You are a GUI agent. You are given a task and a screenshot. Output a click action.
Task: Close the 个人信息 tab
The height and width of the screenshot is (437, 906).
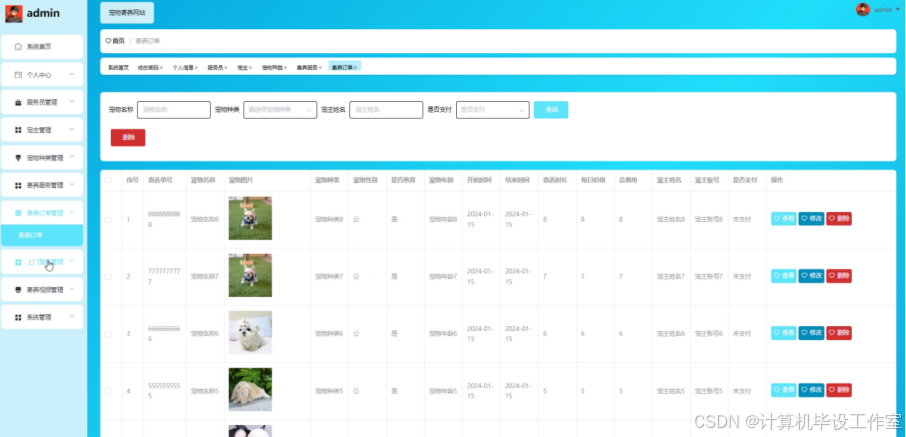196,68
